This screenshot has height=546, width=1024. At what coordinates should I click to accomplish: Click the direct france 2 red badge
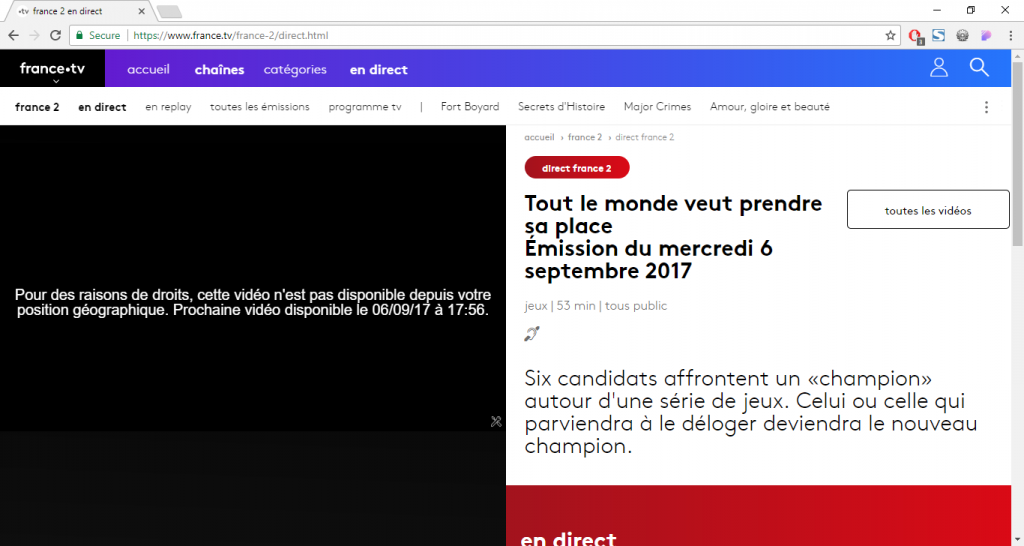577,168
